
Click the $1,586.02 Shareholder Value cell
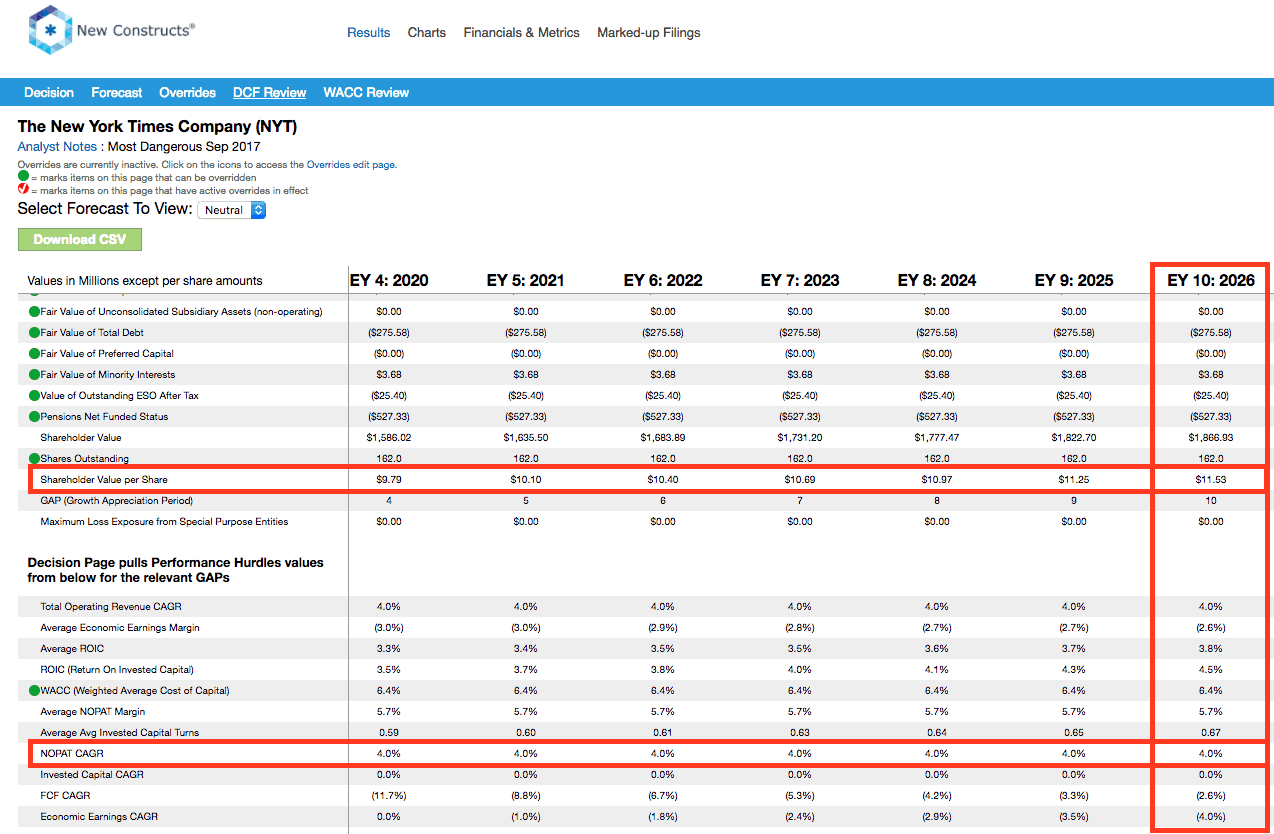(x=389, y=438)
